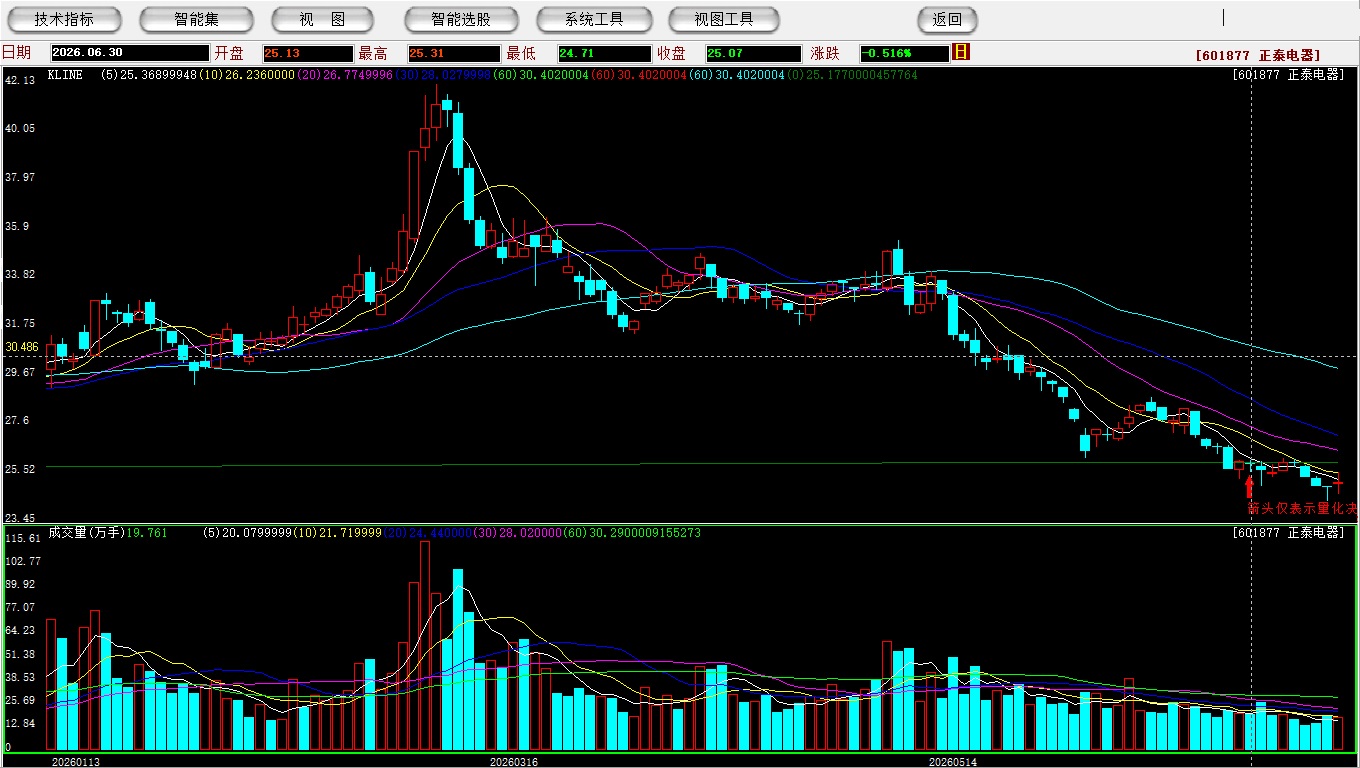Click the (5)20.0799999 volume average value
Screen dimensions: 1360x768
tap(245, 533)
